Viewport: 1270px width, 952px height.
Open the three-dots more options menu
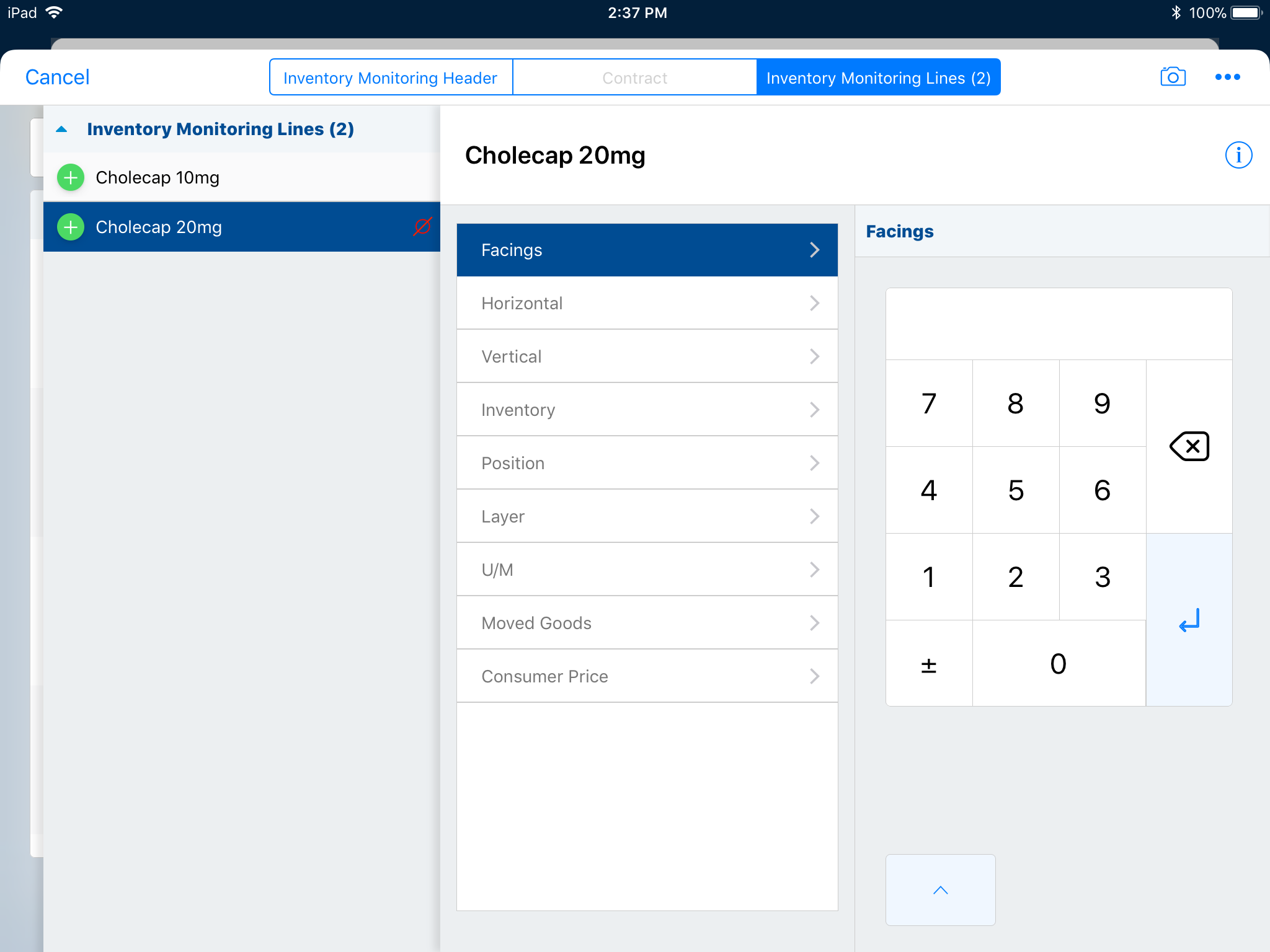tap(1227, 77)
